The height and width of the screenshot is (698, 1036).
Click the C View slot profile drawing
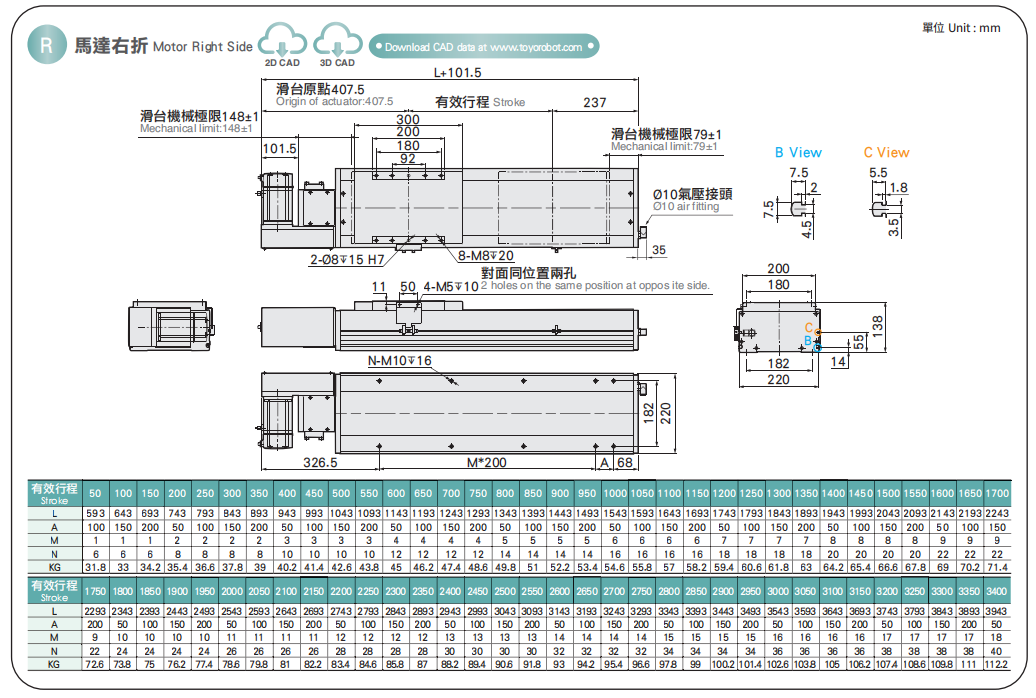coord(880,205)
